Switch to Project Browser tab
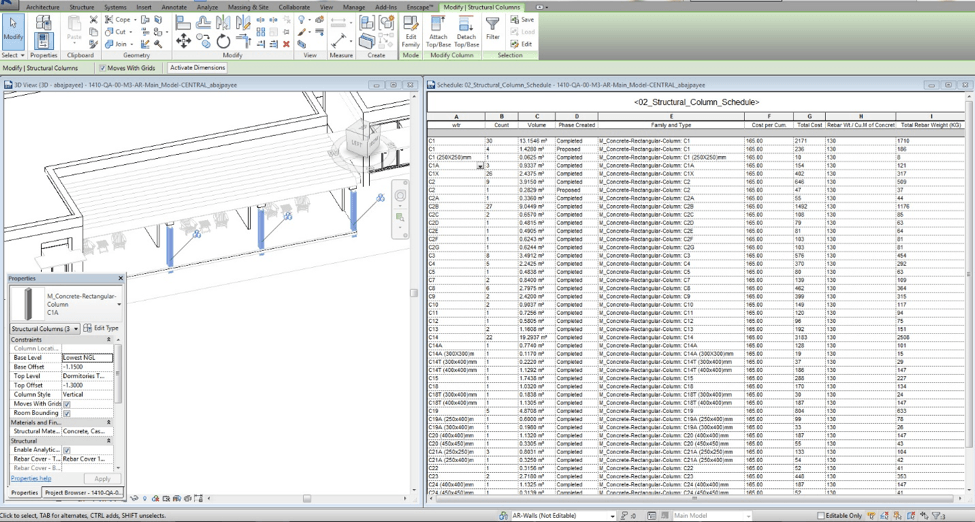 (83, 493)
